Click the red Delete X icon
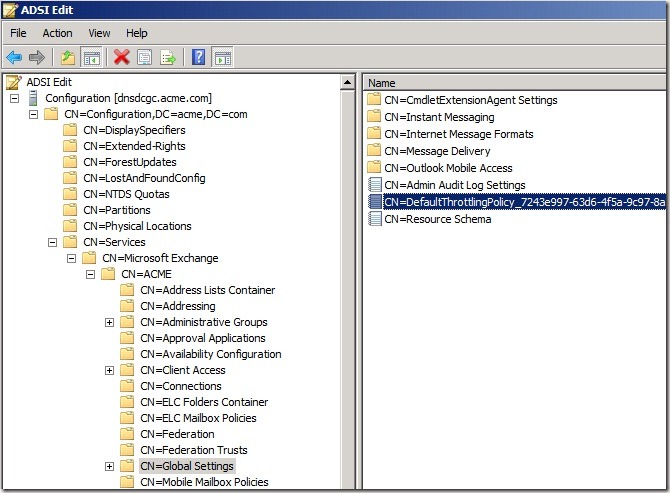 click(x=122, y=57)
